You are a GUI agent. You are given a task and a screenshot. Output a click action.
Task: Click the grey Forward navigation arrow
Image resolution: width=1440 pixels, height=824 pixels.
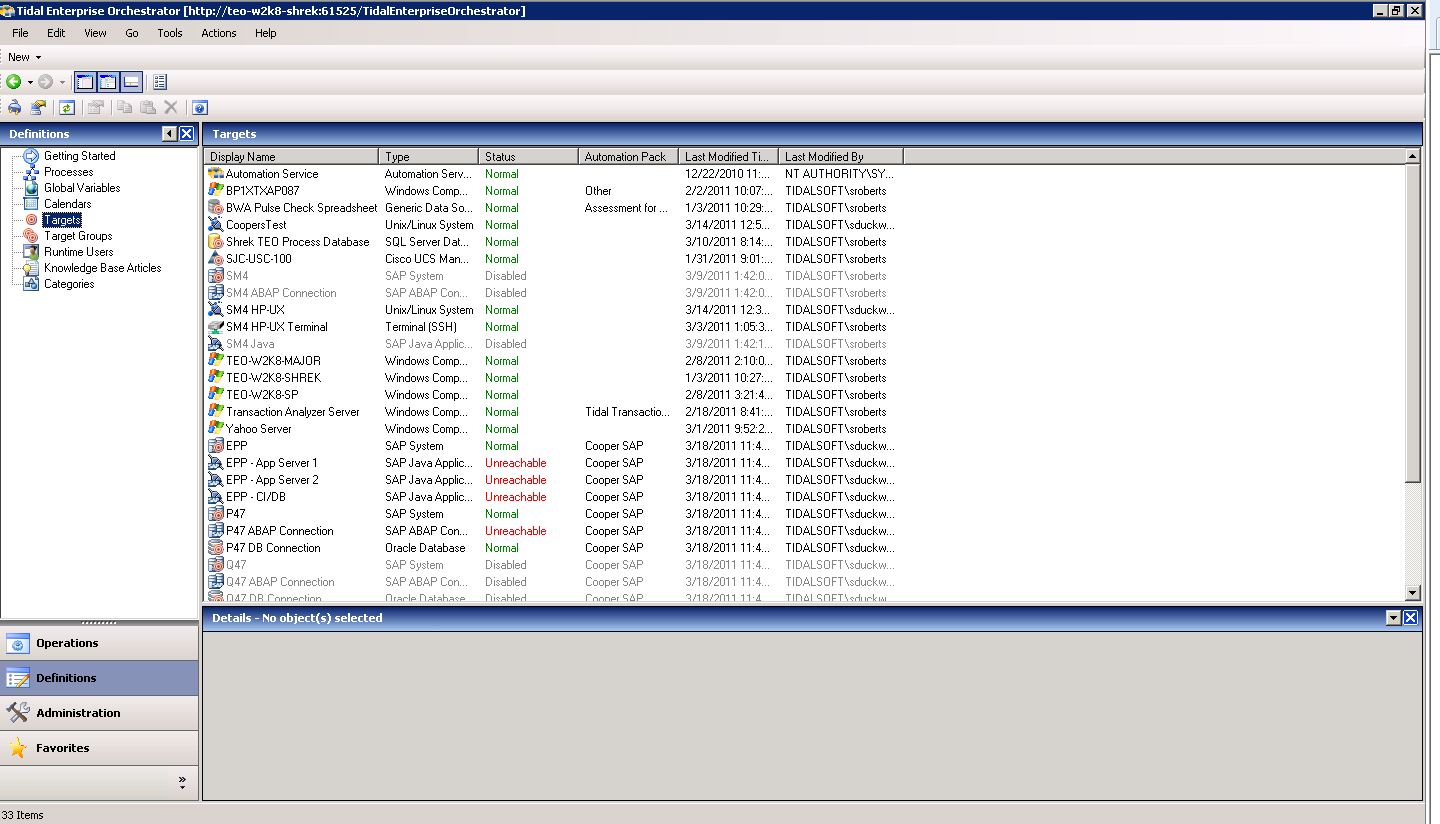(46, 82)
